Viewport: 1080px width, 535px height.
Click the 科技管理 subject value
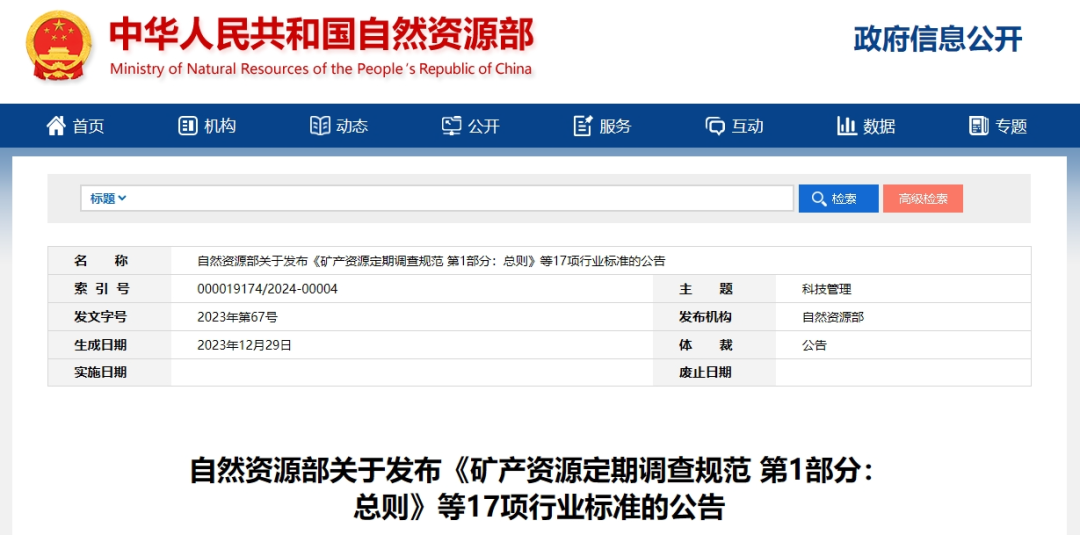[x=826, y=289]
